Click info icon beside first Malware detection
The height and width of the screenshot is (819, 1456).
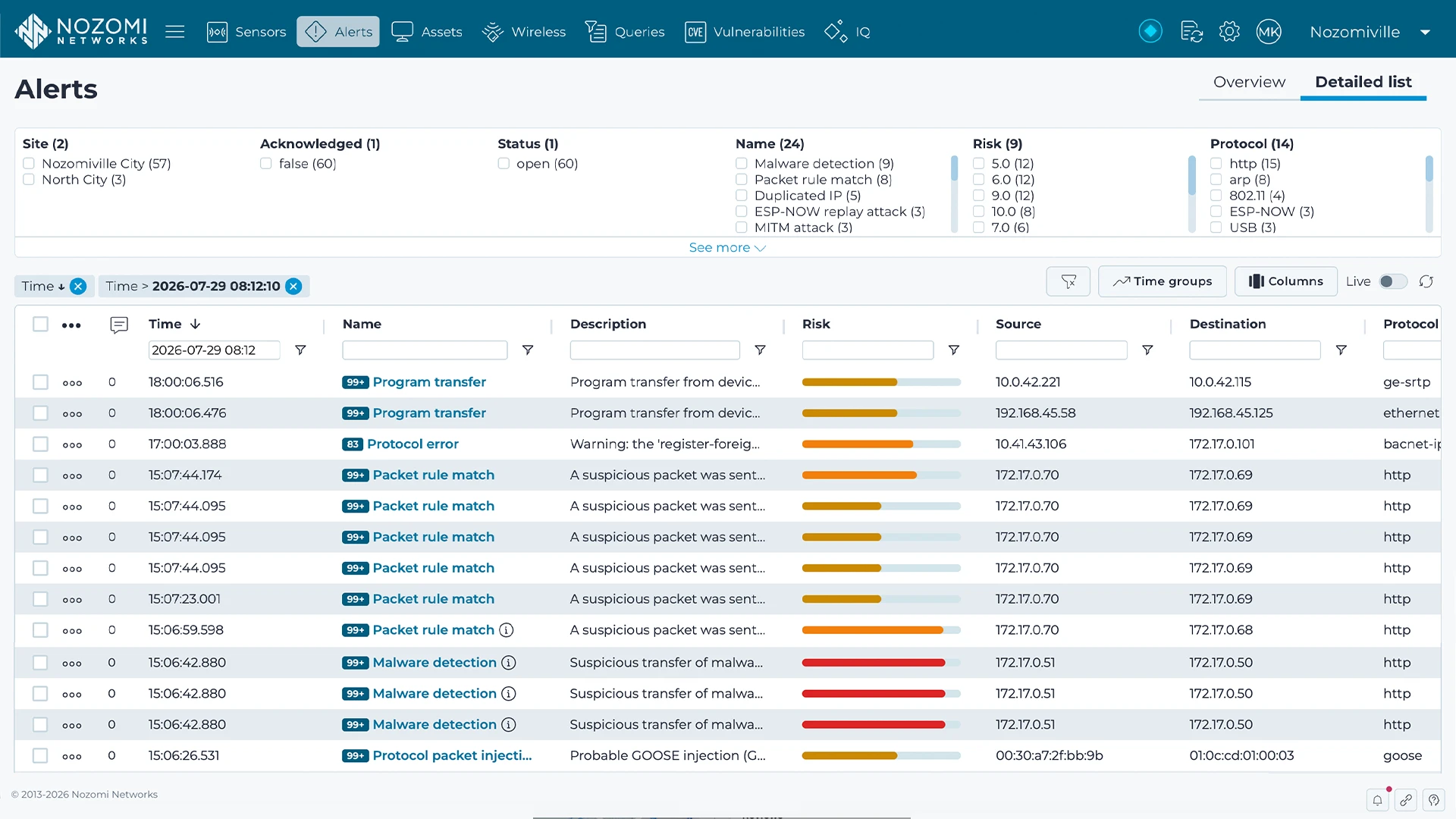point(509,663)
